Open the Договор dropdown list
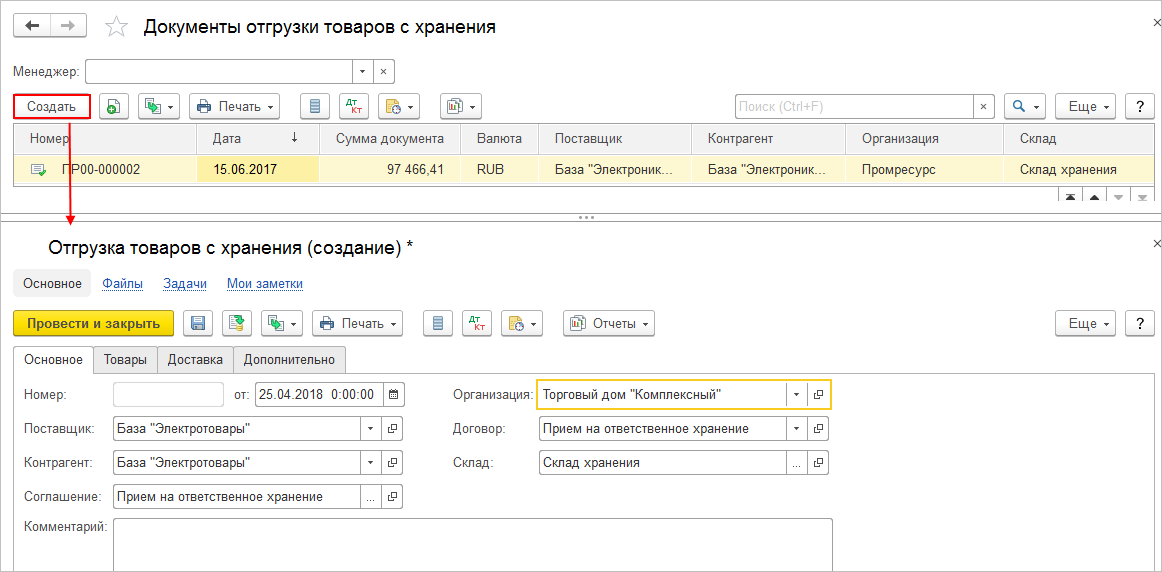The height and width of the screenshot is (572, 1162). coord(796,429)
